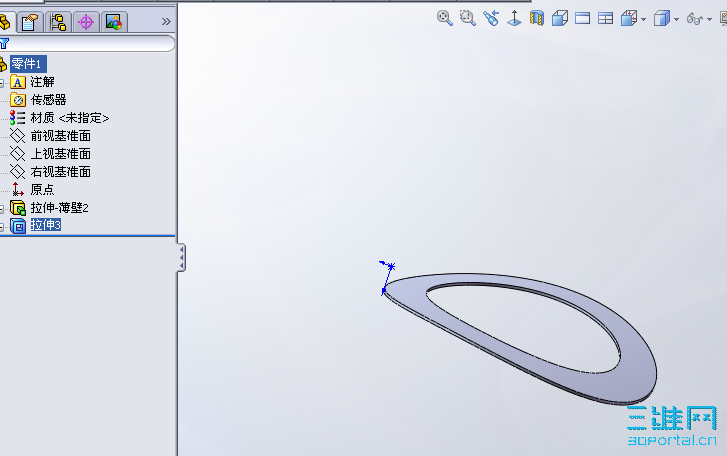The width and height of the screenshot is (727, 456).
Task: Open the View Orientation dropdown arrow
Action: [643, 19]
